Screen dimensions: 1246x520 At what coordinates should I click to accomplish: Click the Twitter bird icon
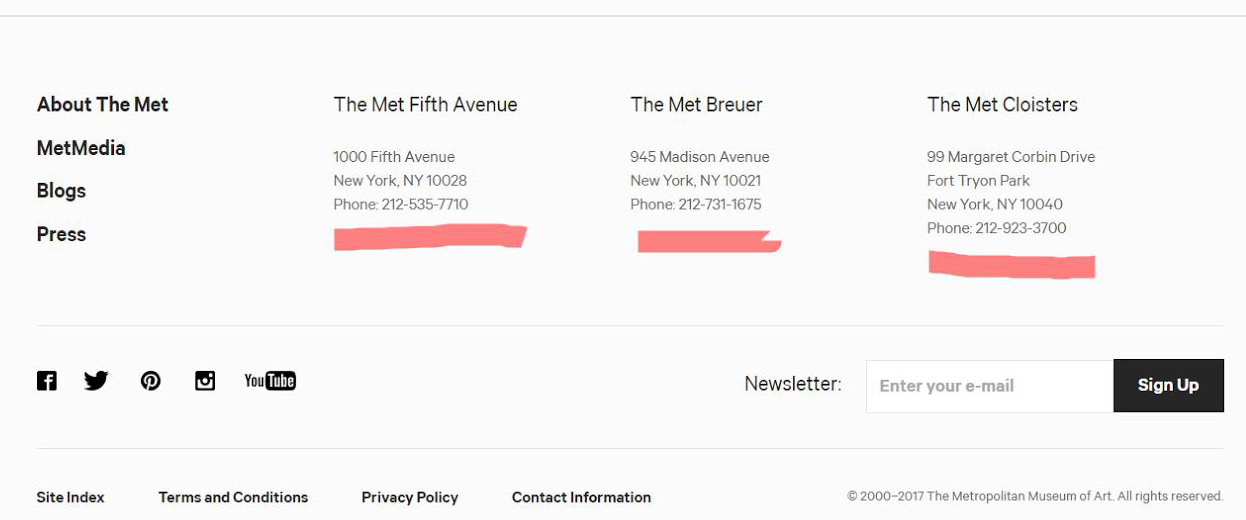96,381
